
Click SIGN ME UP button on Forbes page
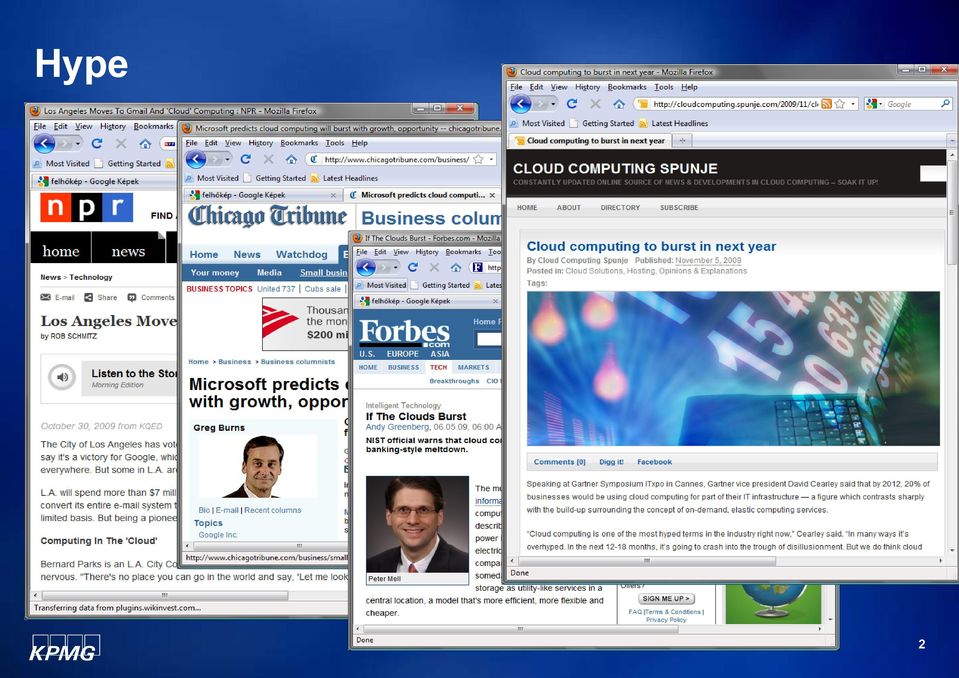[666, 599]
